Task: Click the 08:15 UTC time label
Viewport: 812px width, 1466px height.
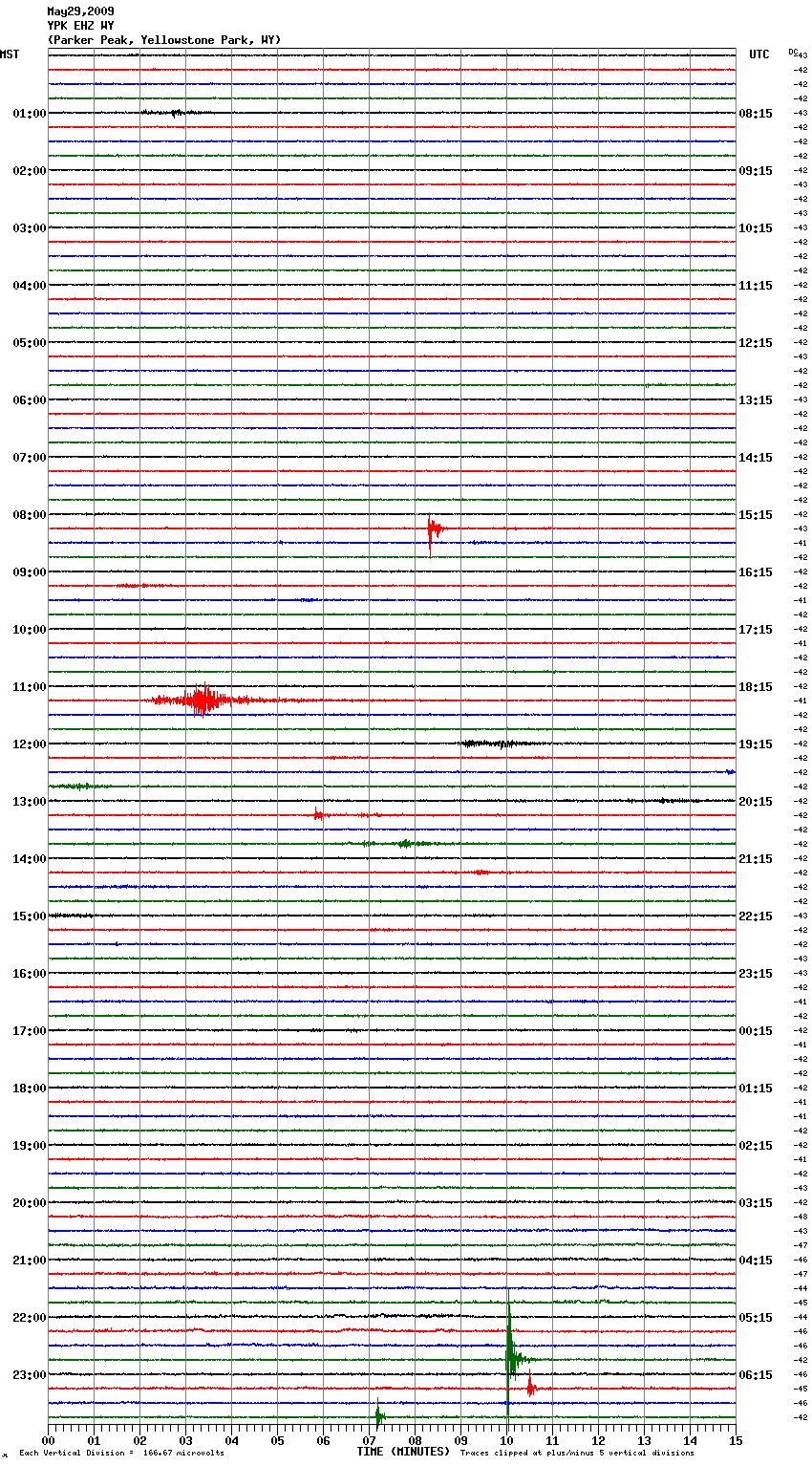Action: (756, 114)
